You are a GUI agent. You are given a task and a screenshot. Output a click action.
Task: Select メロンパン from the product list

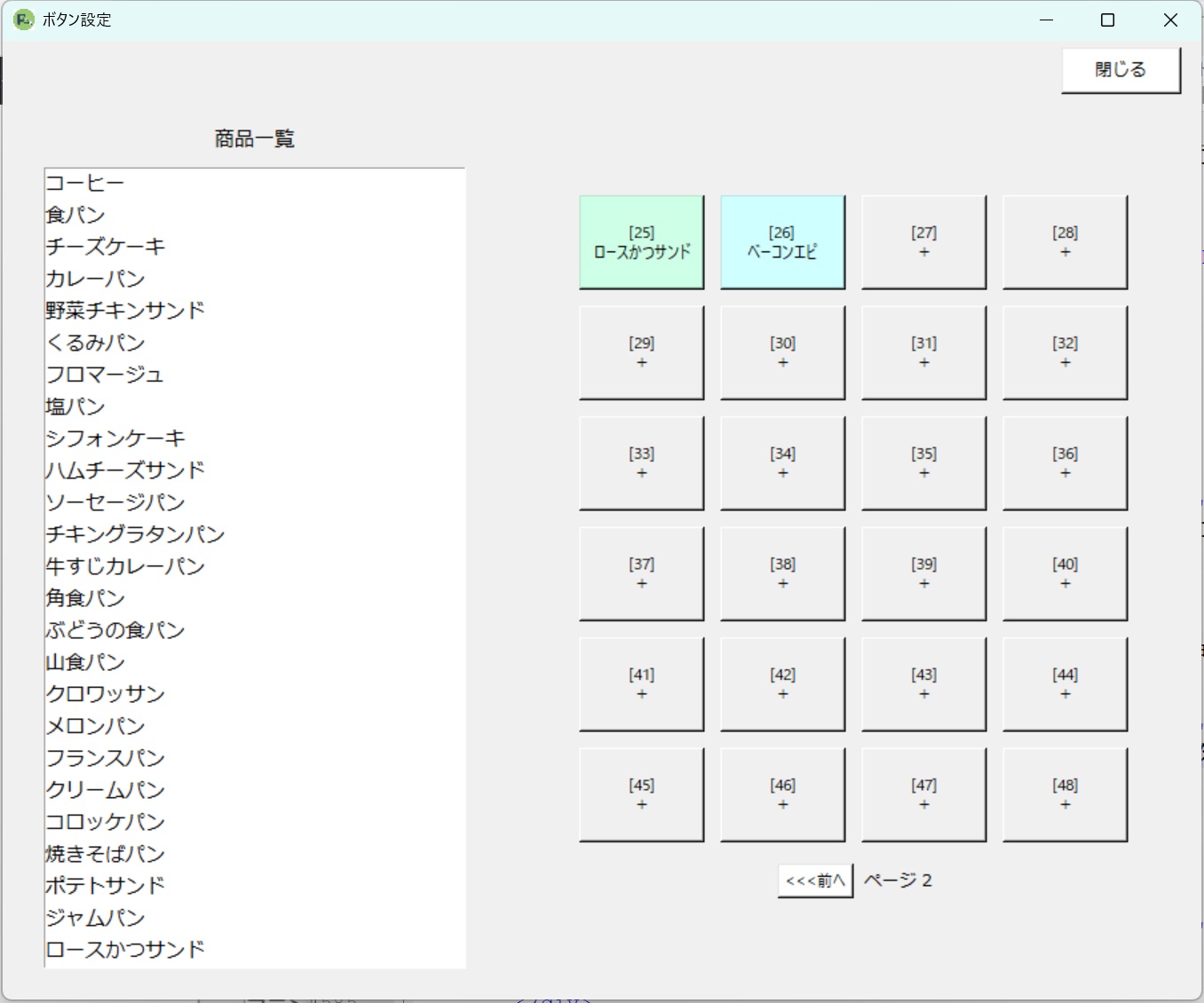94,725
